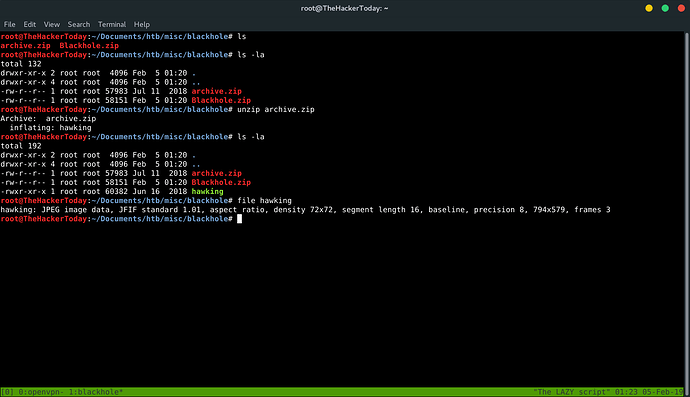This screenshot has height=397, width=690.
Task: Click "The LAZY script" status bar text
Action: tap(572, 392)
